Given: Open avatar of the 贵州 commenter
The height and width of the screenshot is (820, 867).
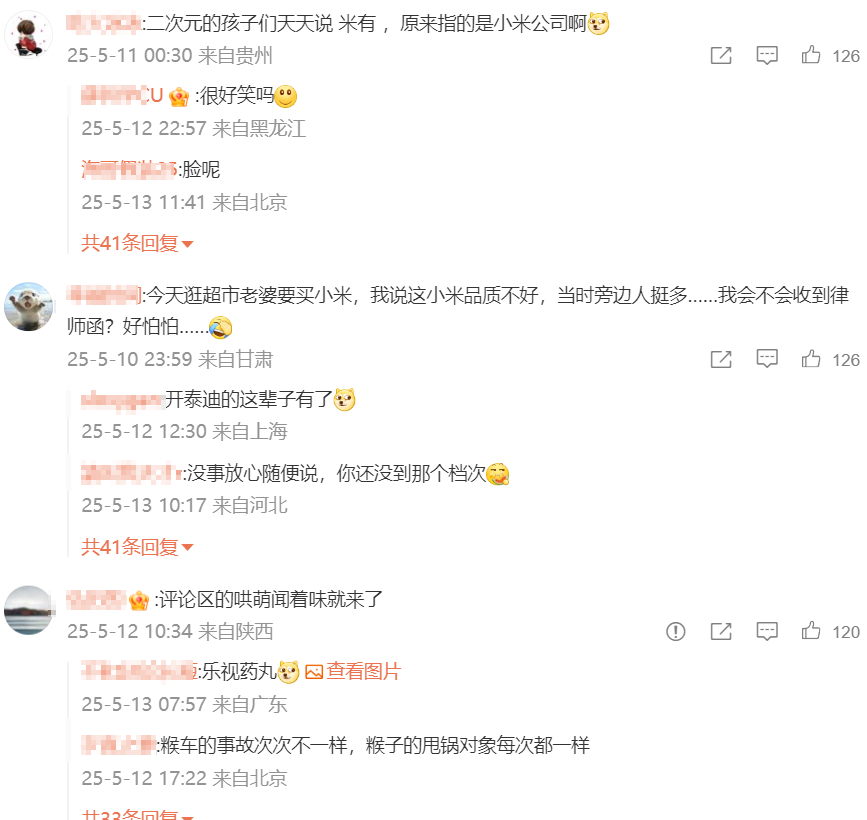Looking at the screenshot, I should [x=29, y=34].
